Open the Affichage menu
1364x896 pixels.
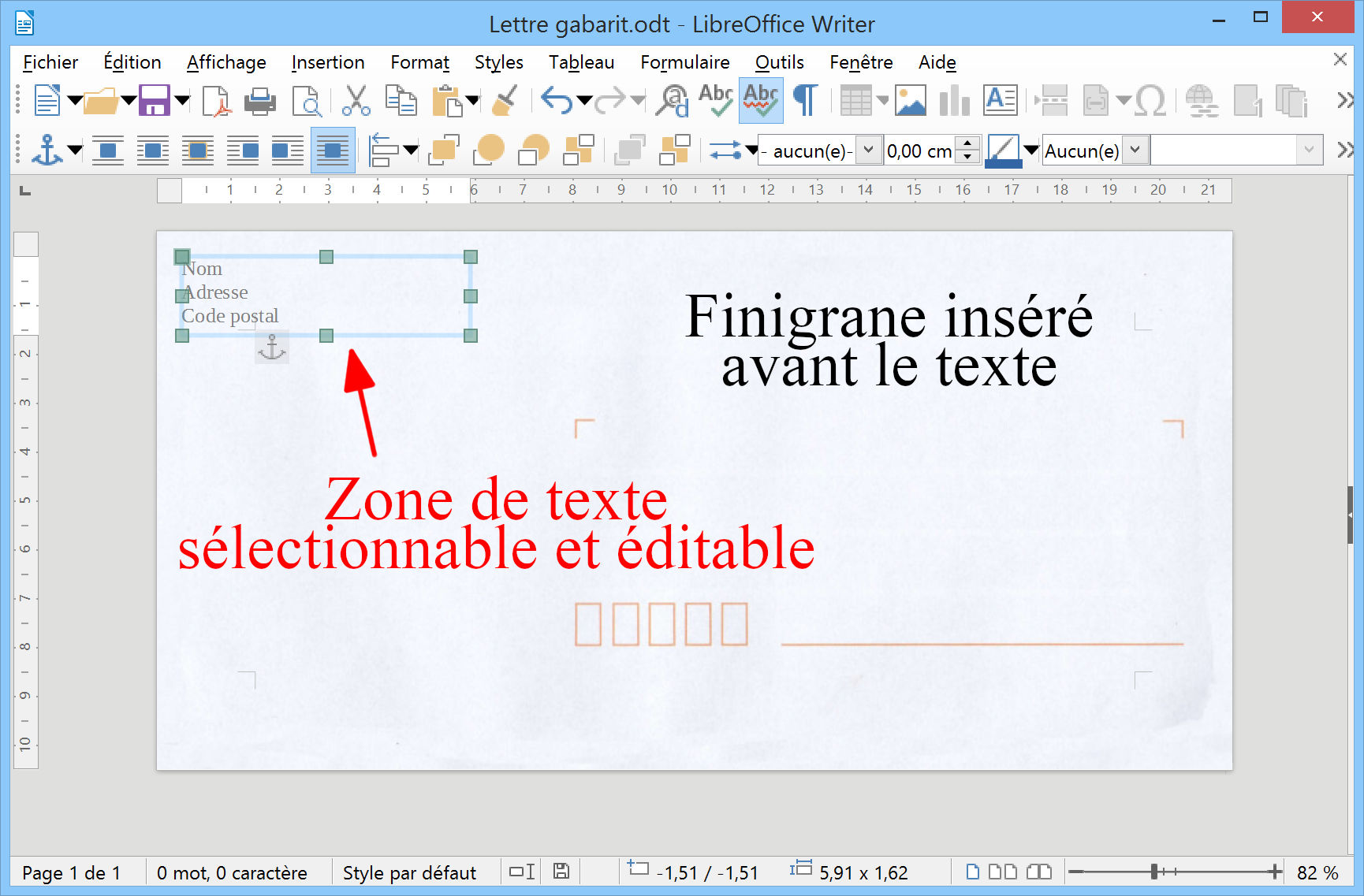tap(226, 62)
